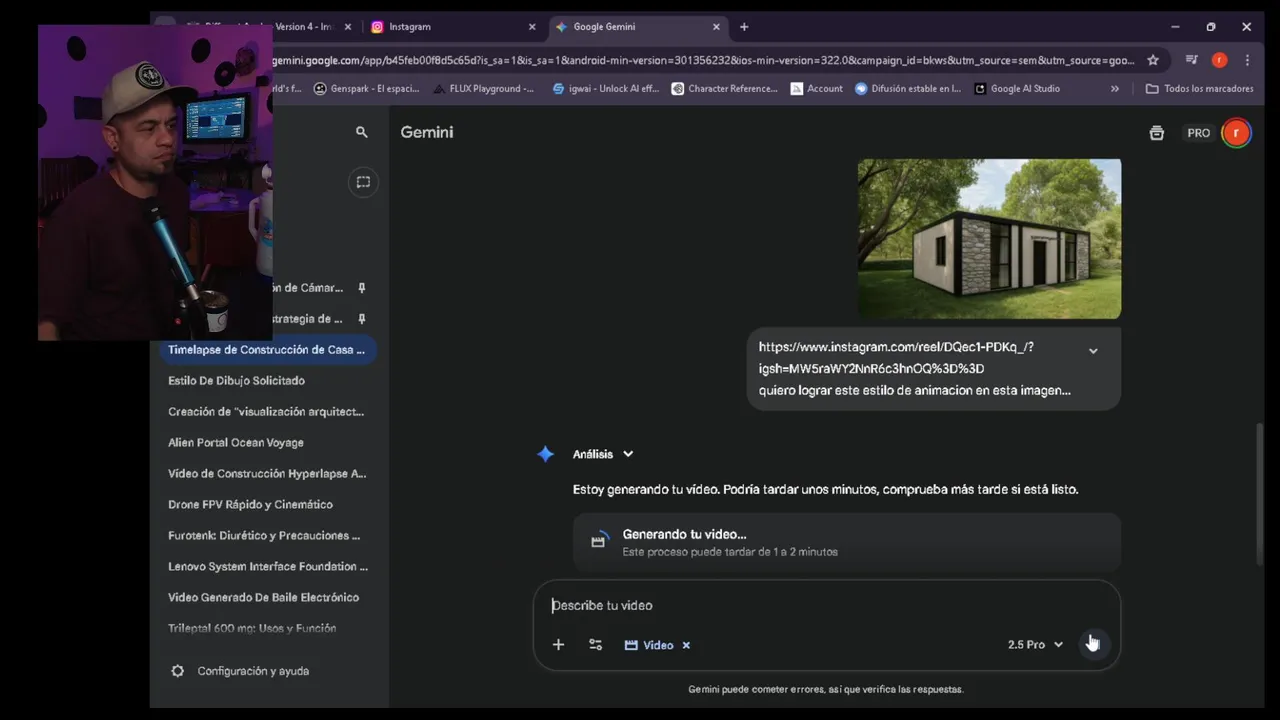The height and width of the screenshot is (720, 1280).
Task: Bookmark this page with the star icon
Action: 1153,60
